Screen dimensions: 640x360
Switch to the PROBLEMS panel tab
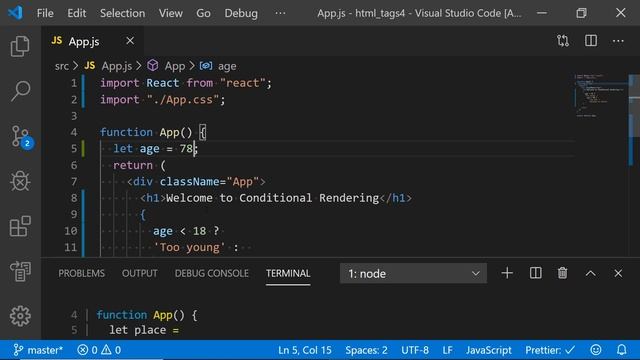[x=81, y=273]
